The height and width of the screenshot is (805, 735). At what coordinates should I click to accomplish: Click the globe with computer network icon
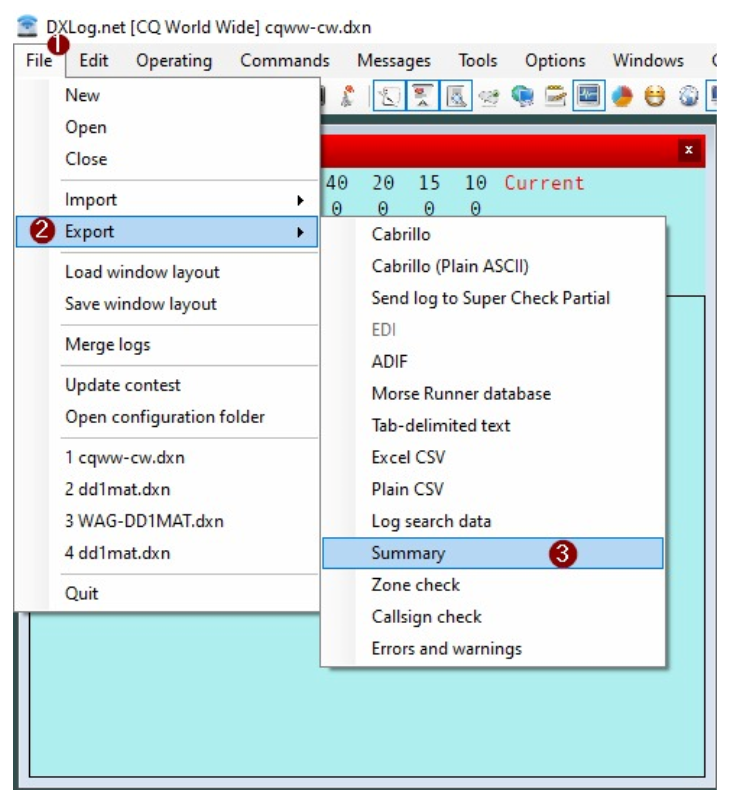524,95
